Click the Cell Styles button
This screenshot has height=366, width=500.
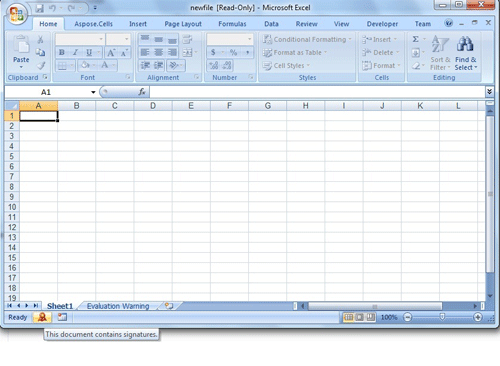click(286, 66)
